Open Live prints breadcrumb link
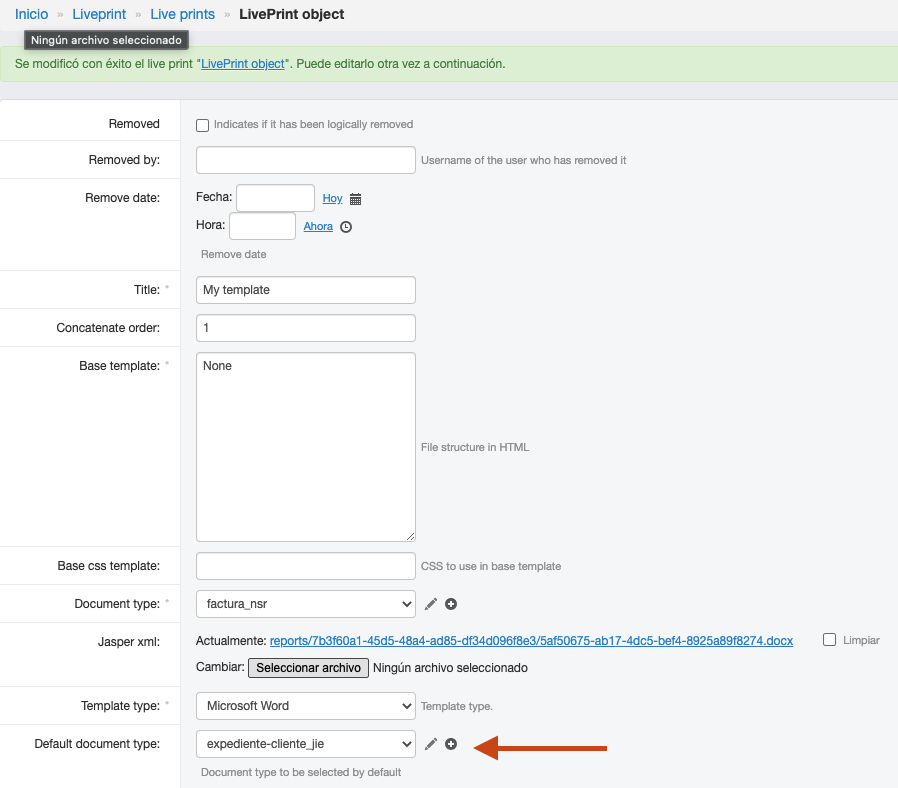The height and width of the screenshot is (788, 898). (x=183, y=14)
